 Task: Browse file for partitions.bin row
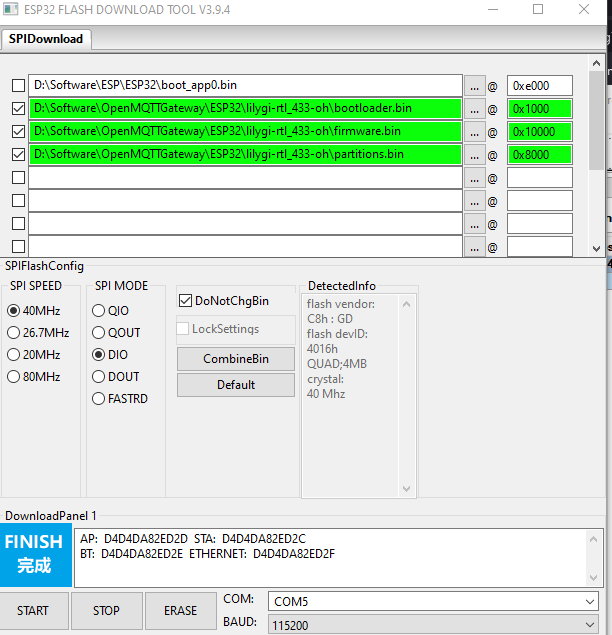click(475, 155)
